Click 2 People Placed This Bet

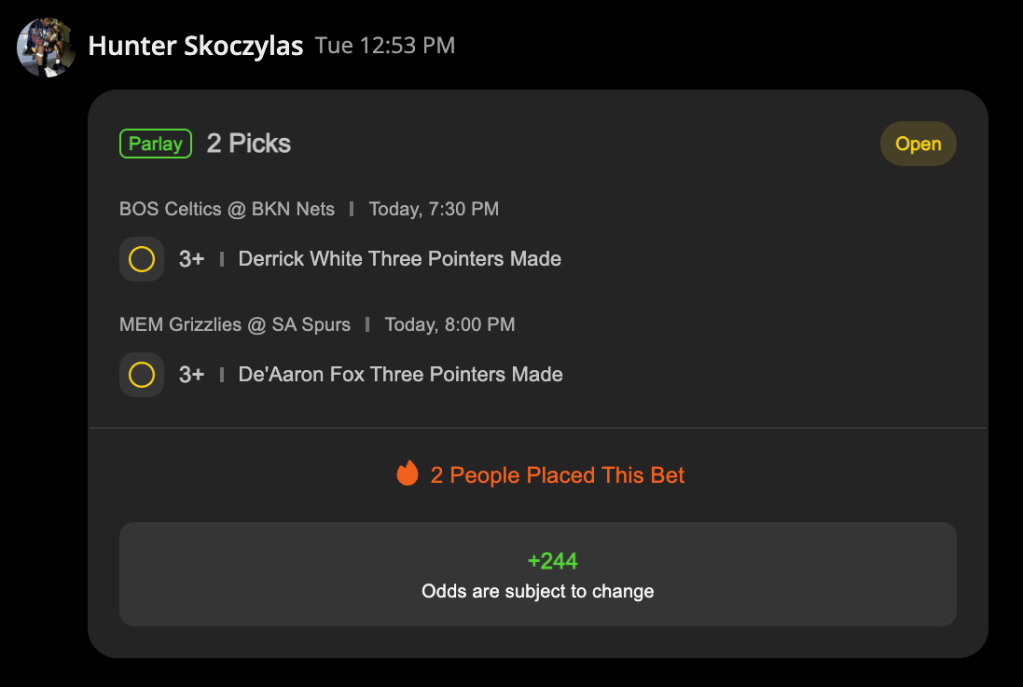coord(557,475)
